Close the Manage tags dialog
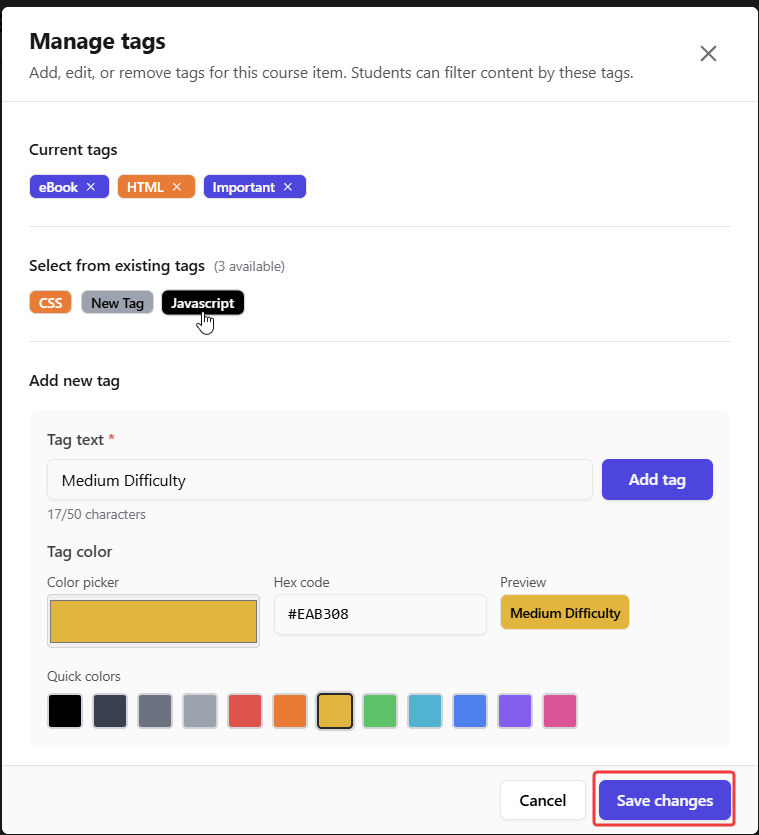 click(708, 54)
